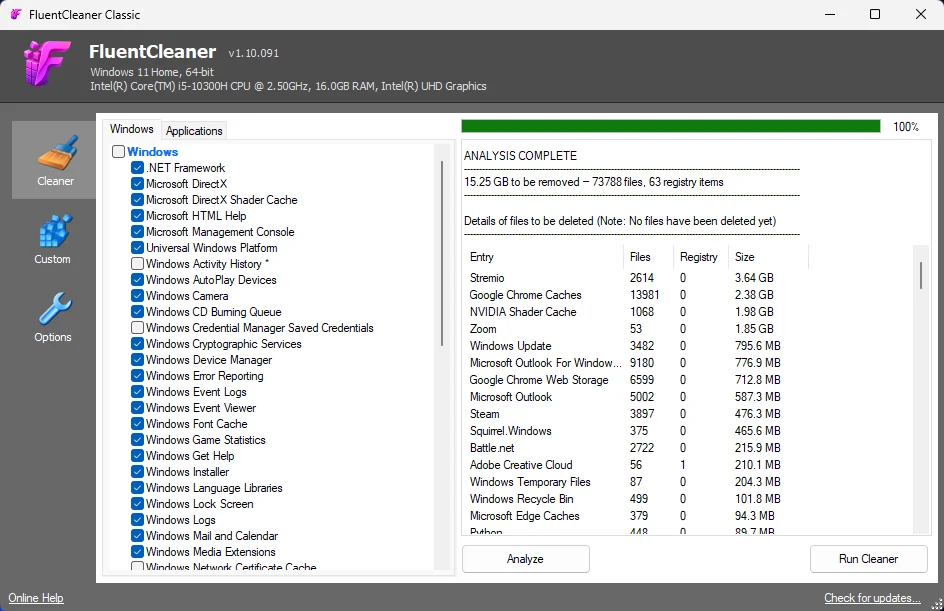The image size is (944, 611).
Task: Click the Windows Media Extensions item label
Action: (x=210, y=552)
